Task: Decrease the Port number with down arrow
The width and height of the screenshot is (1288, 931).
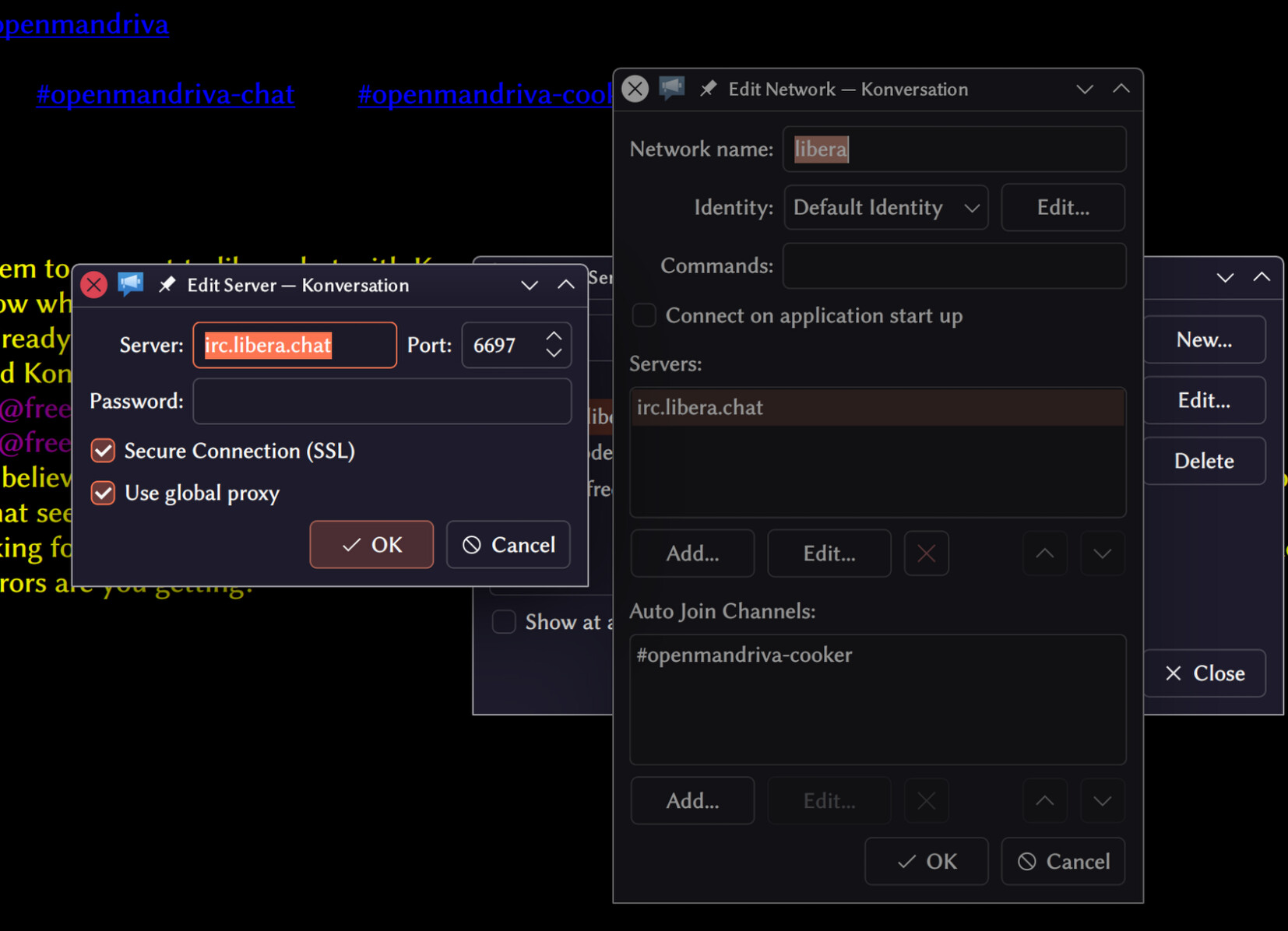Action: [554, 353]
